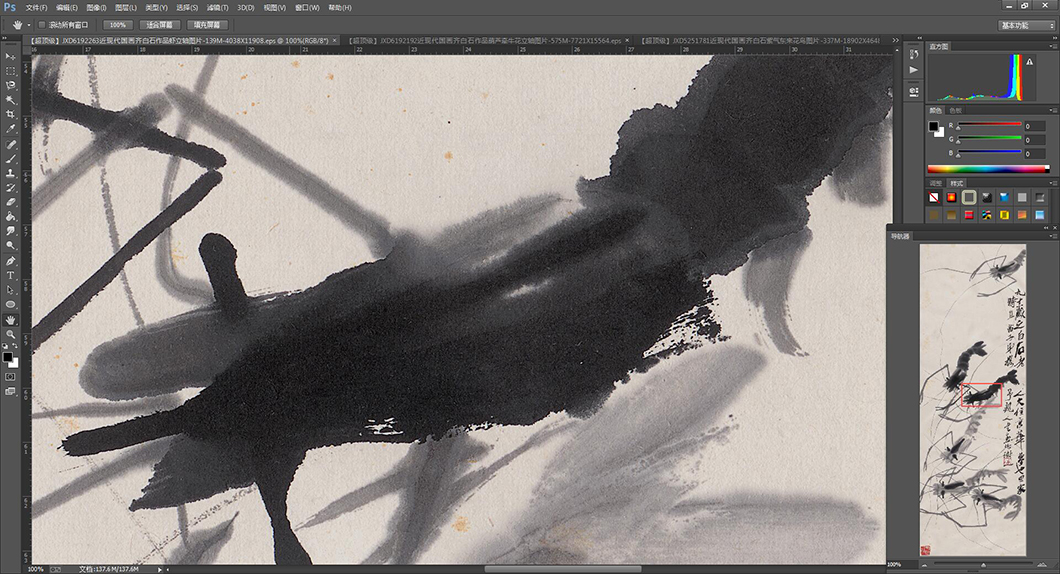Image resolution: width=1060 pixels, height=574 pixels.
Task: Select the Crop tool
Action: coord(10,115)
